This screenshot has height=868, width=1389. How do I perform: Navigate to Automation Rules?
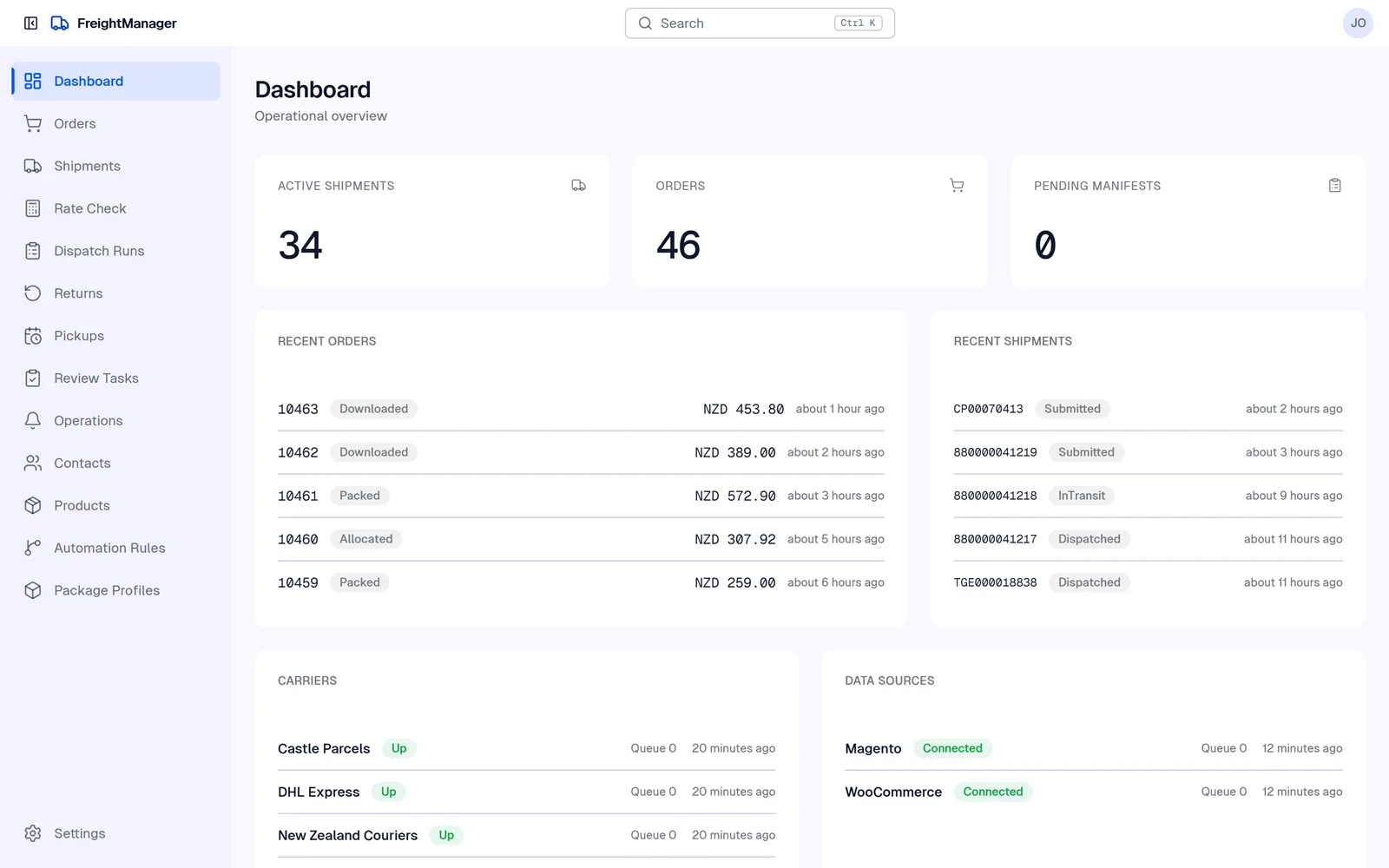click(x=115, y=548)
